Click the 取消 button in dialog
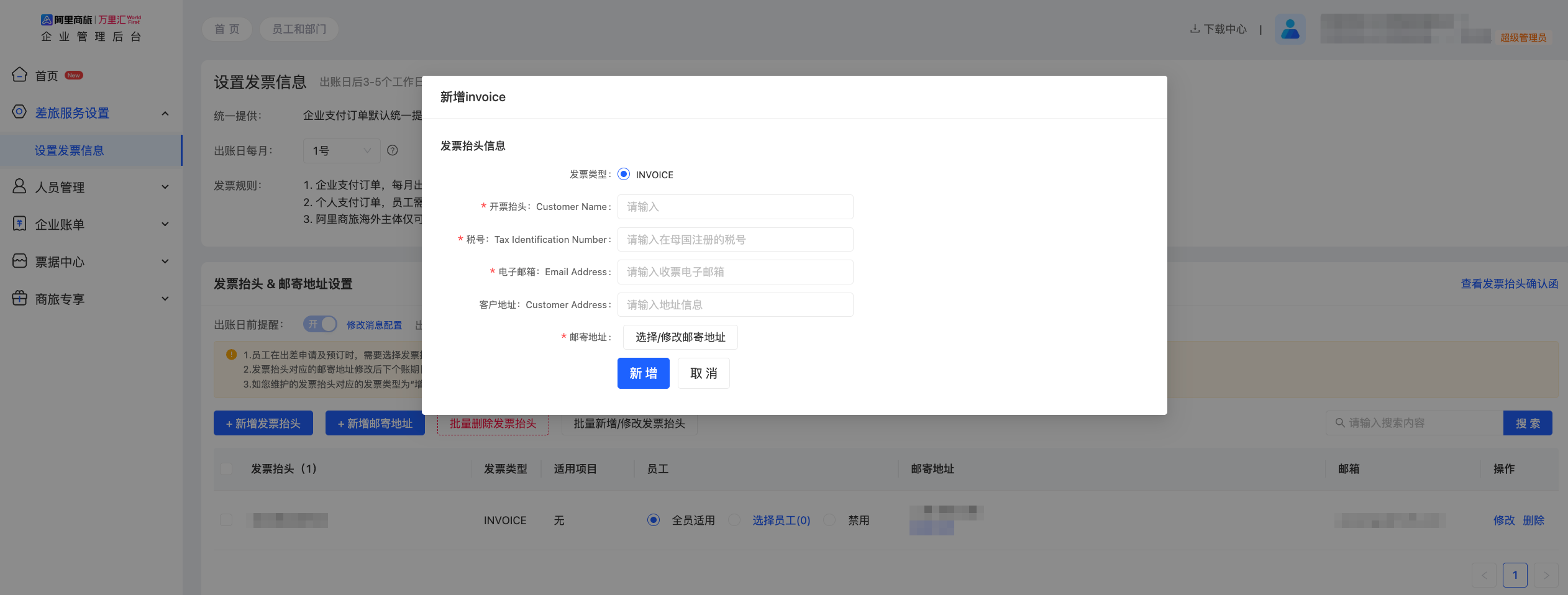 [x=703, y=373]
